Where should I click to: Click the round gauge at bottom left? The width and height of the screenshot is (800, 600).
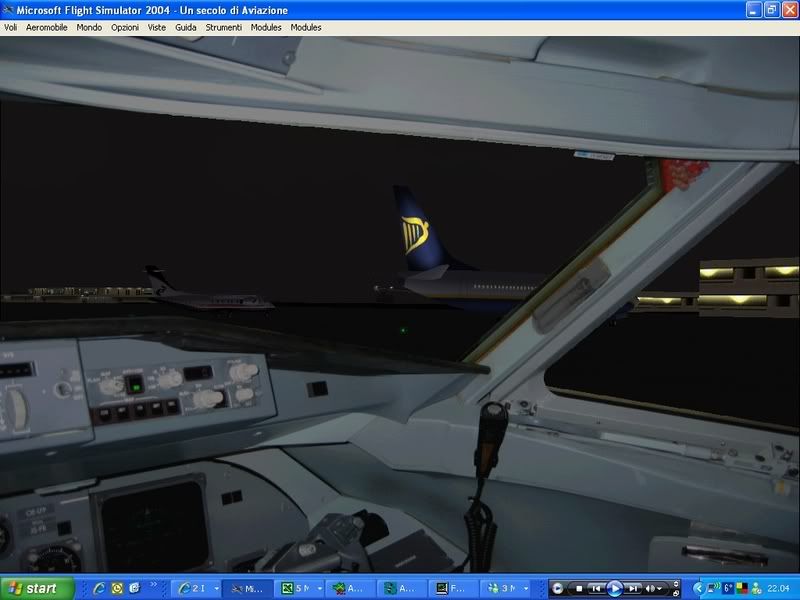[54, 558]
